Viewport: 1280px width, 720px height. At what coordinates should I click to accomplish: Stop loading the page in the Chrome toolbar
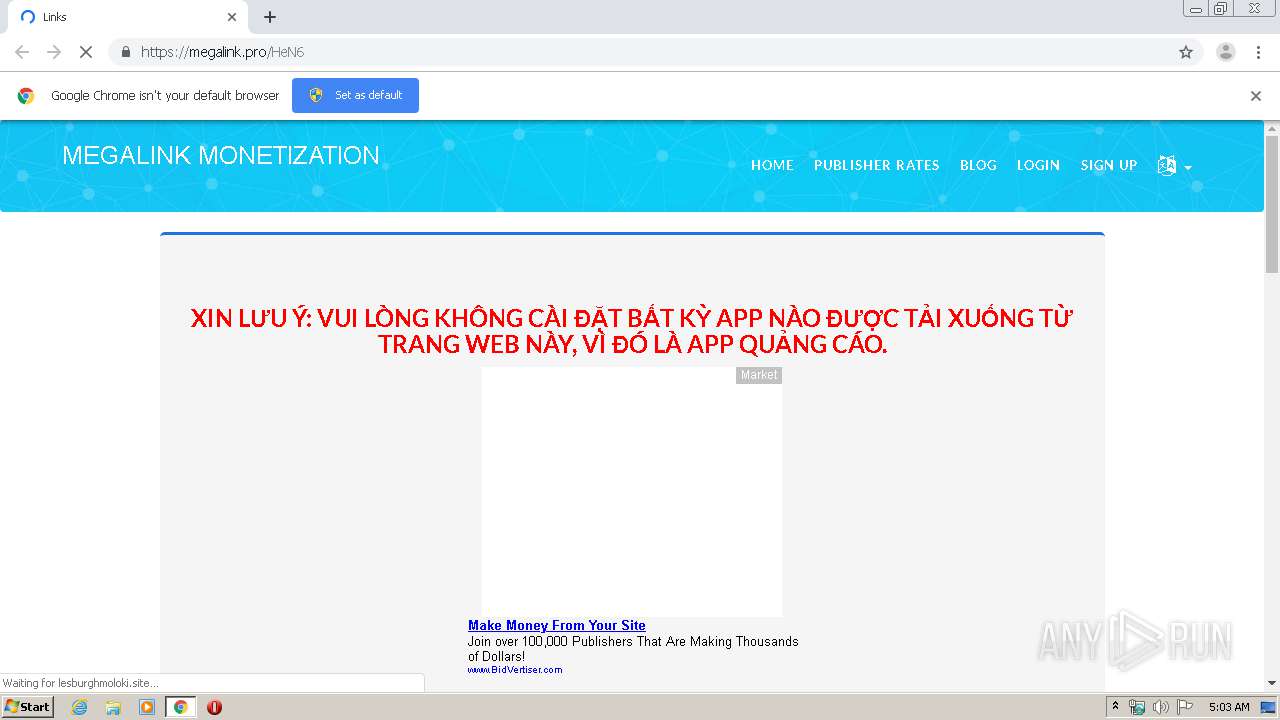coord(86,52)
